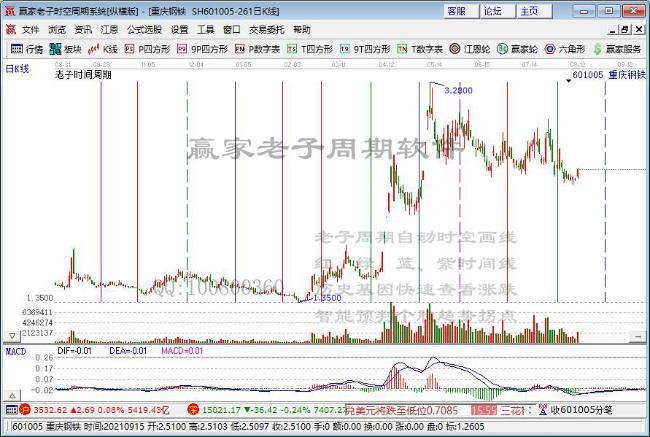Open the 资讯 menu
This screenshot has height=437, width=650.
[83, 30]
